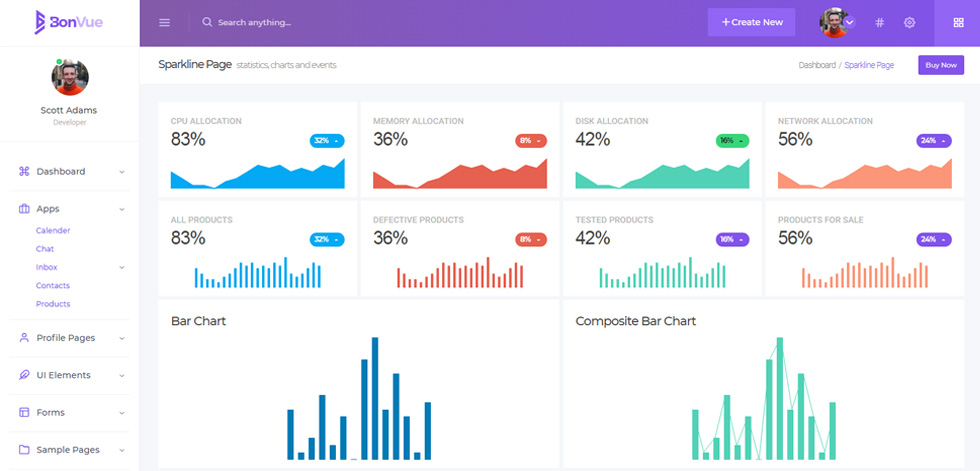Open the header user avatar menu
The image size is (980, 471).
(x=836, y=22)
